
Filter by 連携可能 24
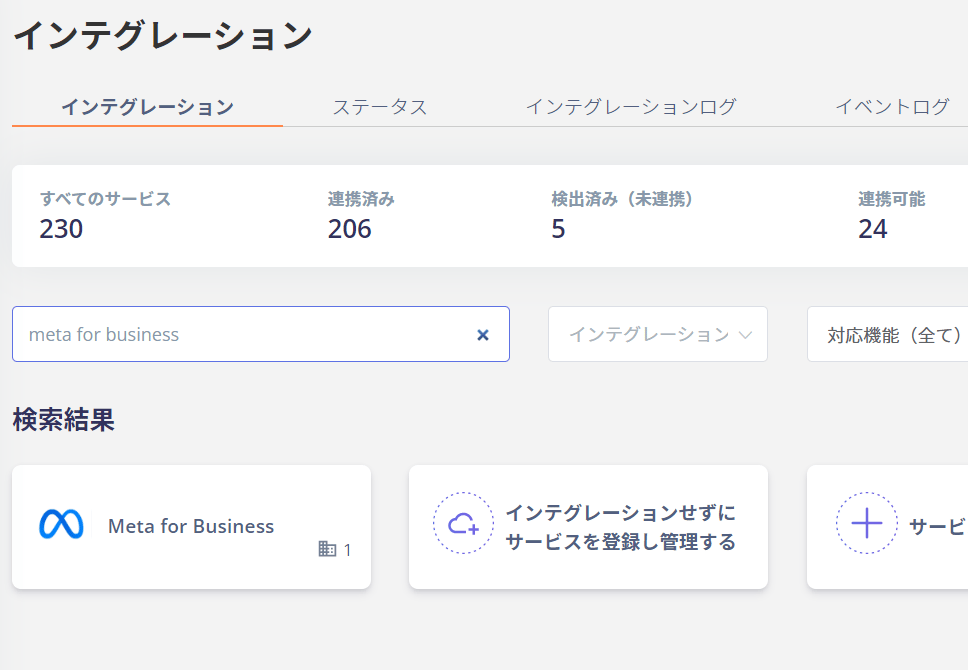(891, 216)
